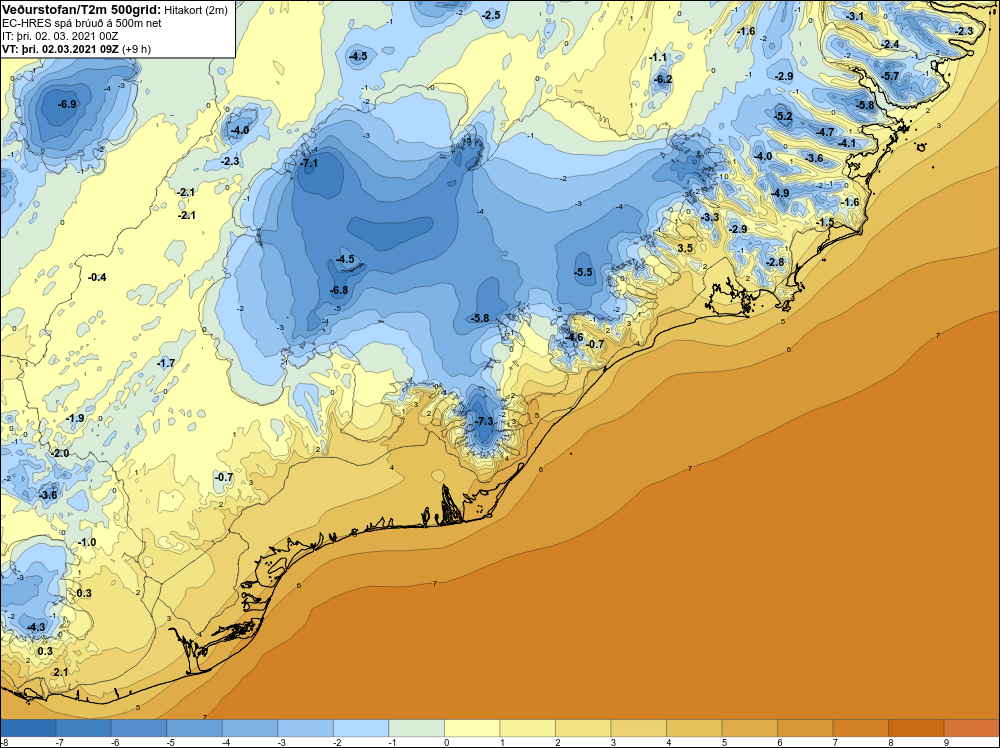Click the 'VT: þri. 02.03.2021 09Z (+9 h)' line
Screen dimensions: 1000x748
(77, 49)
